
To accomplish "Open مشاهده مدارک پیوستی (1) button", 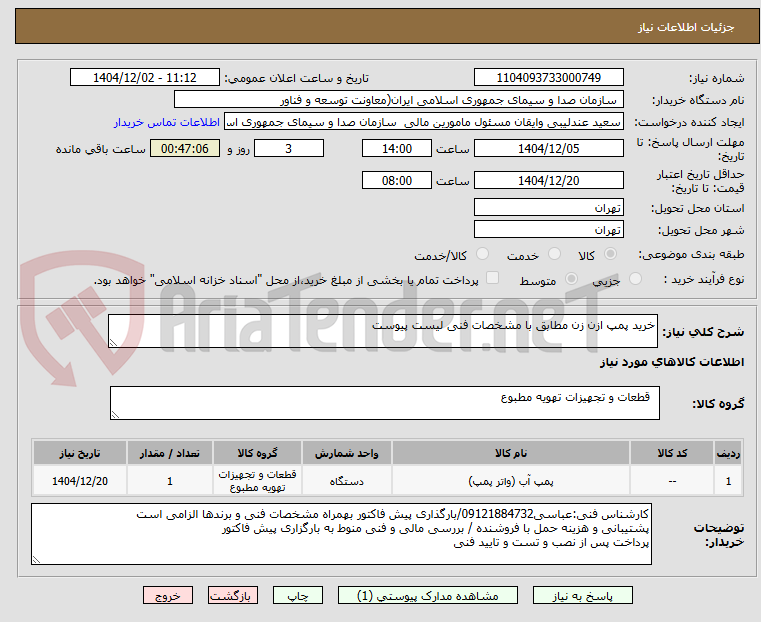I will coord(428,596).
